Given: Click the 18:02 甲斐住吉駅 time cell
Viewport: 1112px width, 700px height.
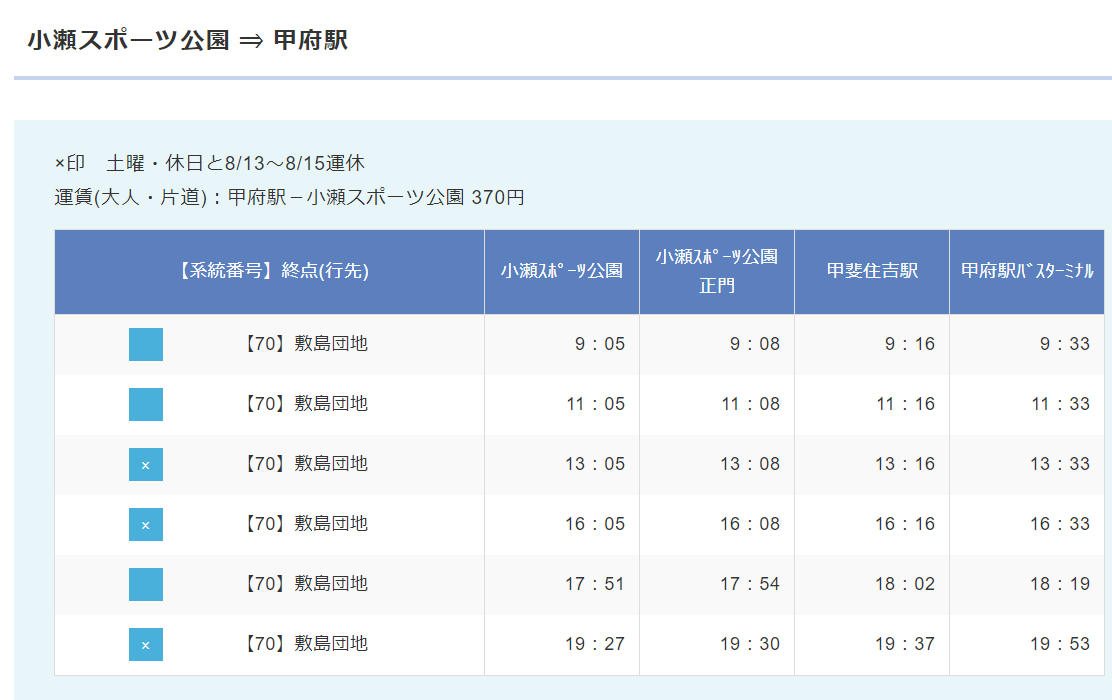Looking at the screenshot, I should point(905,584).
